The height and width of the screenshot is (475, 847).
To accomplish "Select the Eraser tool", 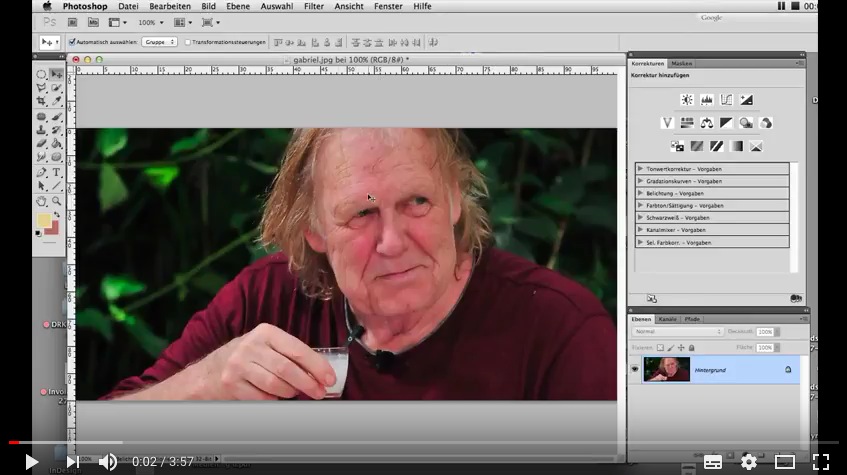I will [x=42, y=144].
